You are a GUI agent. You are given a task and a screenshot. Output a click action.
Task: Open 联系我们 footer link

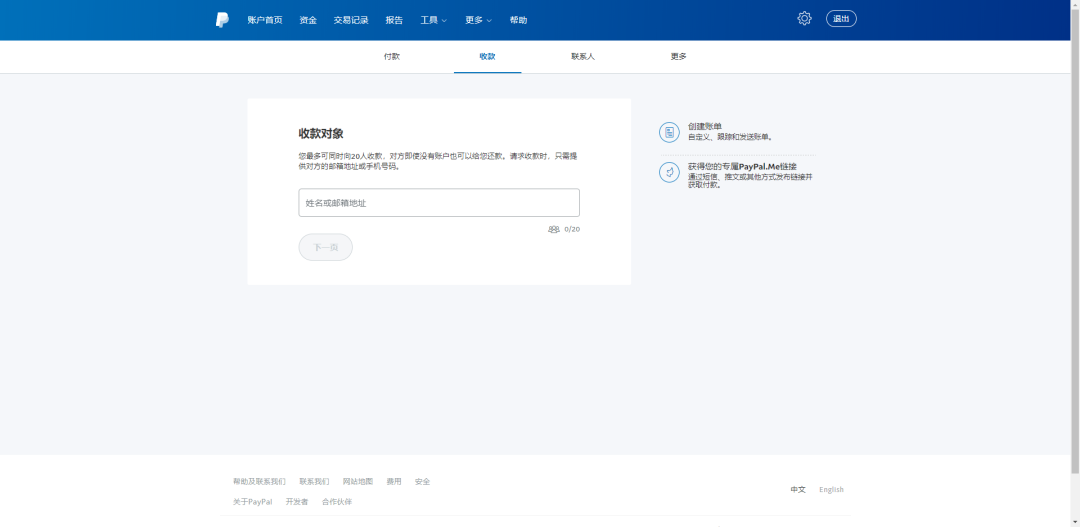click(314, 482)
